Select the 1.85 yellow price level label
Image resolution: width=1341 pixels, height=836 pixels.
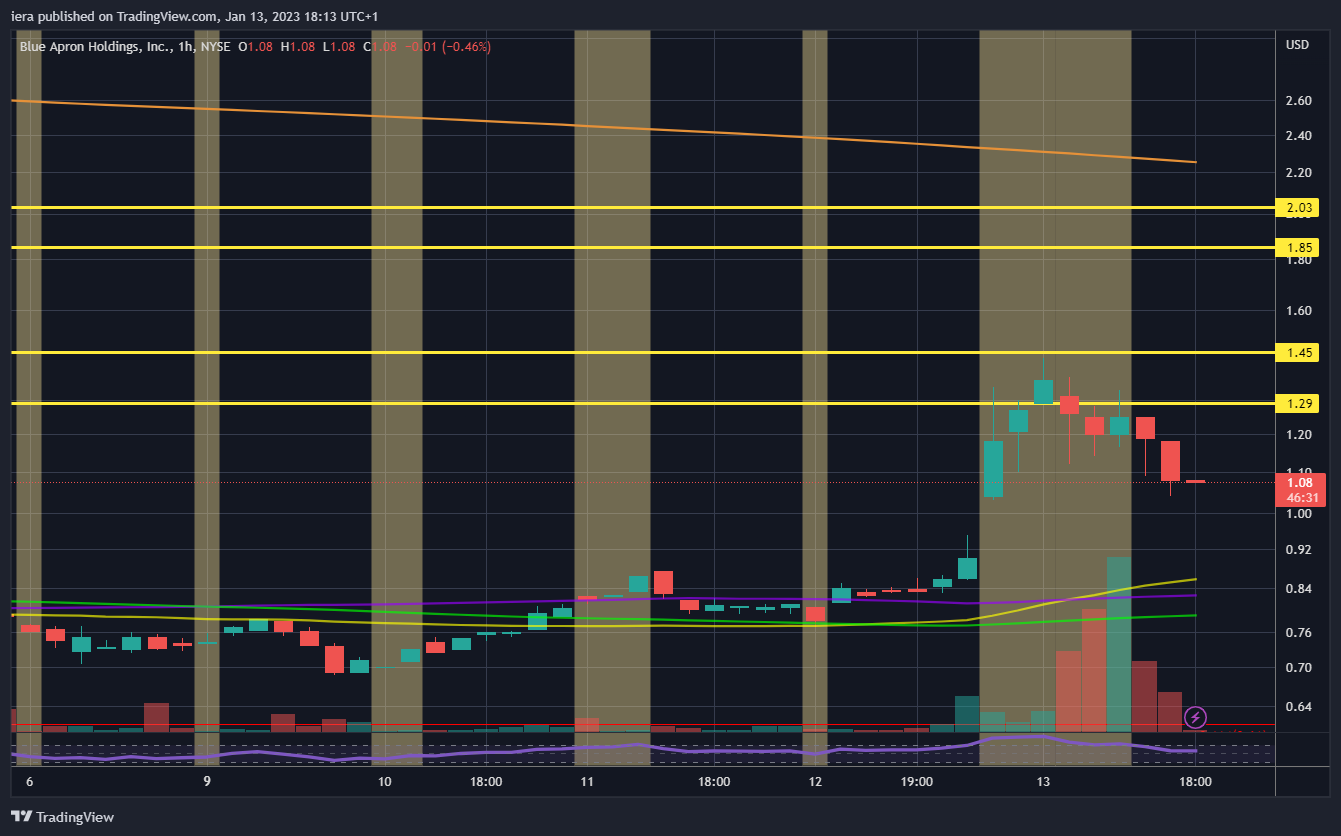pyautogui.click(x=1298, y=247)
